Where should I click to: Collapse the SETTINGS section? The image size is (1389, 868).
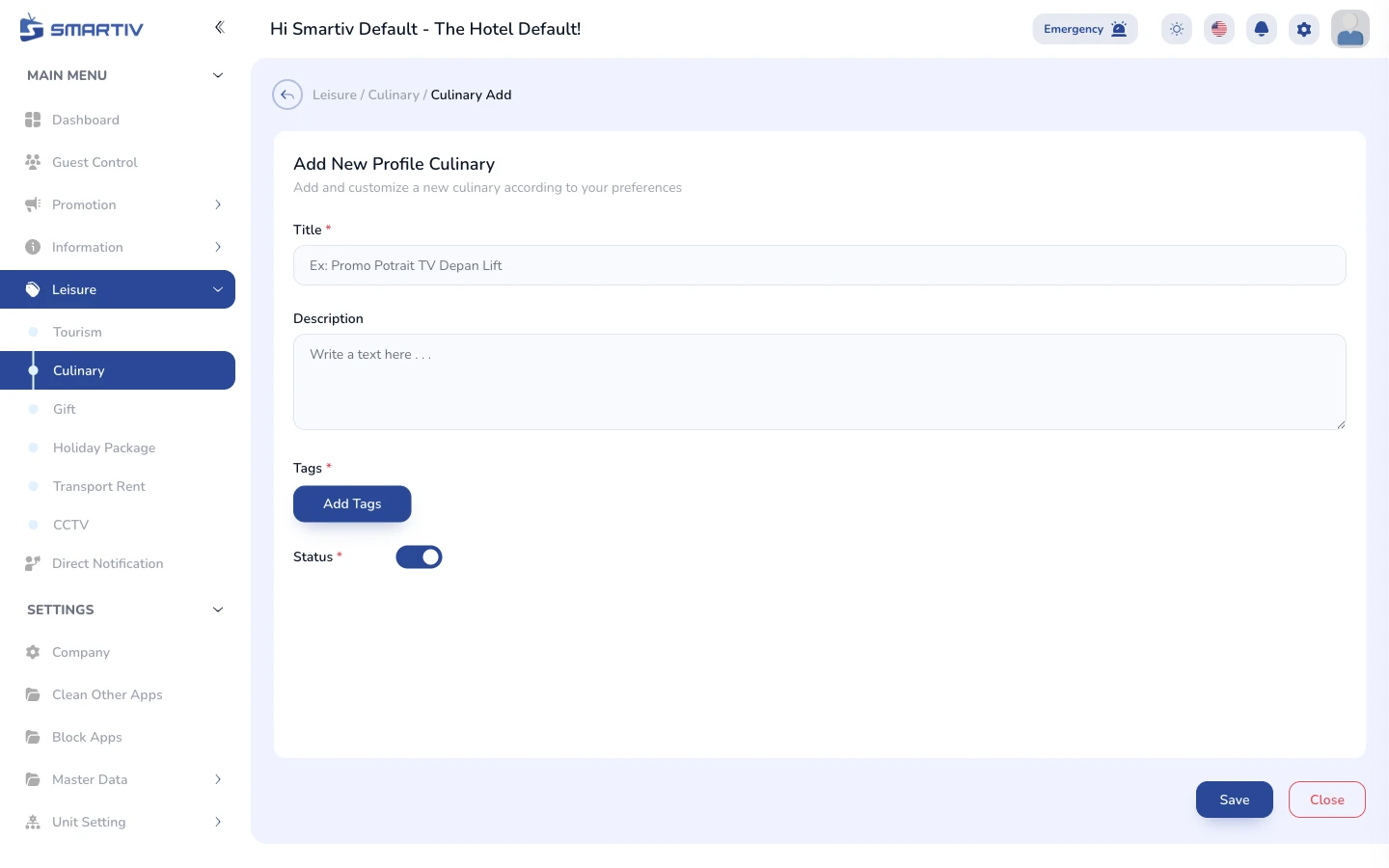(218, 610)
